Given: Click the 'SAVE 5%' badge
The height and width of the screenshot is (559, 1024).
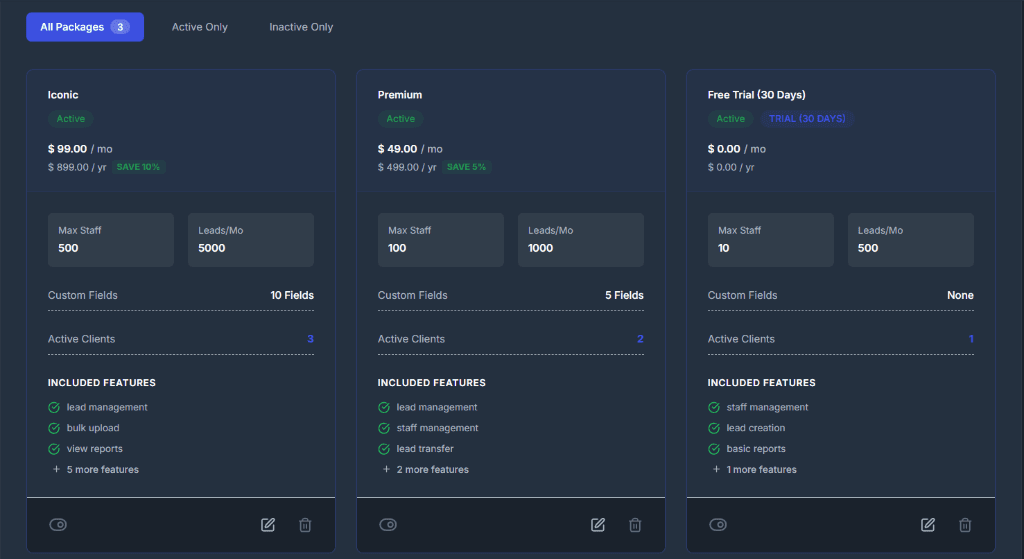Looking at the screenshot, I should coord(466,167).
